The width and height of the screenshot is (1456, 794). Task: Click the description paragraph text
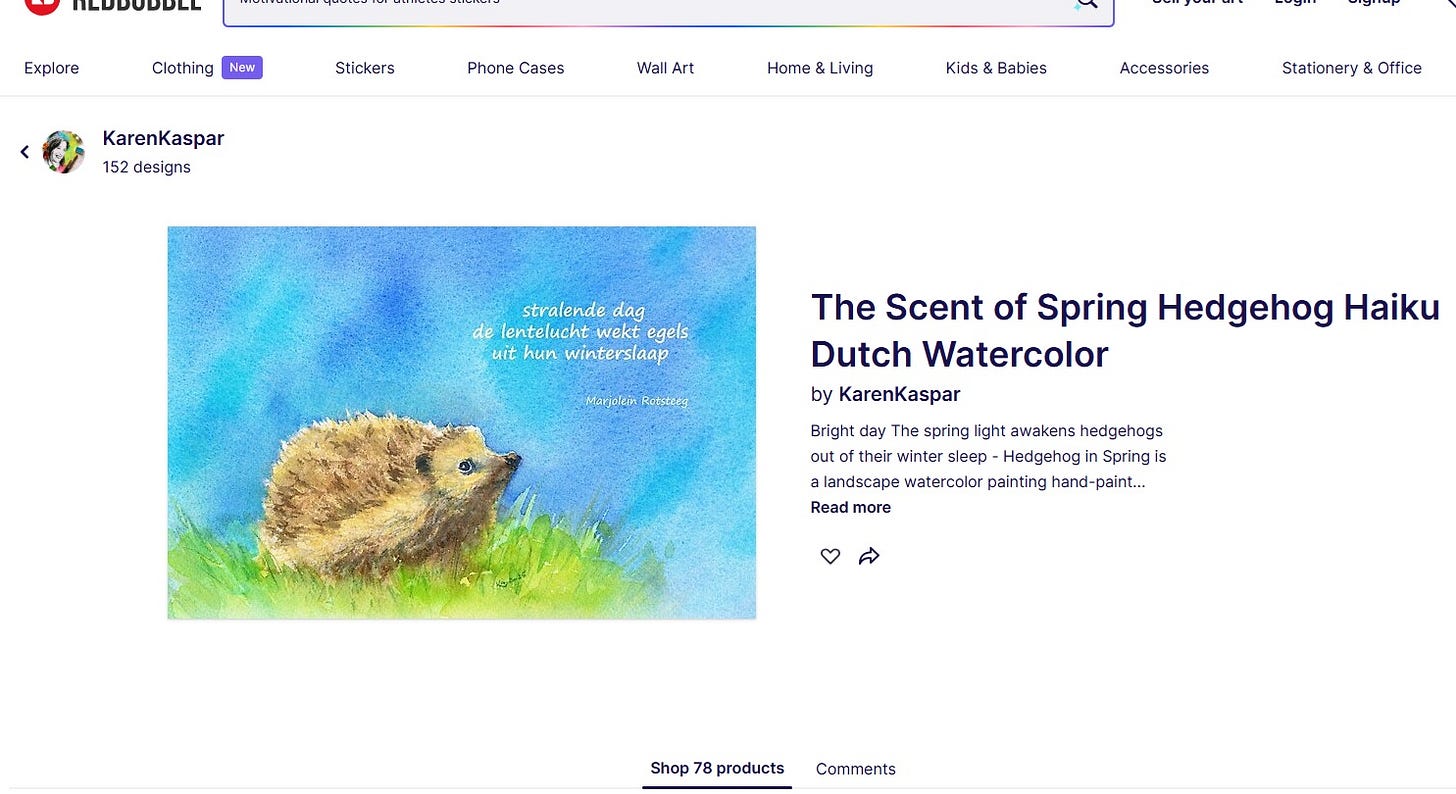[988, 456]
